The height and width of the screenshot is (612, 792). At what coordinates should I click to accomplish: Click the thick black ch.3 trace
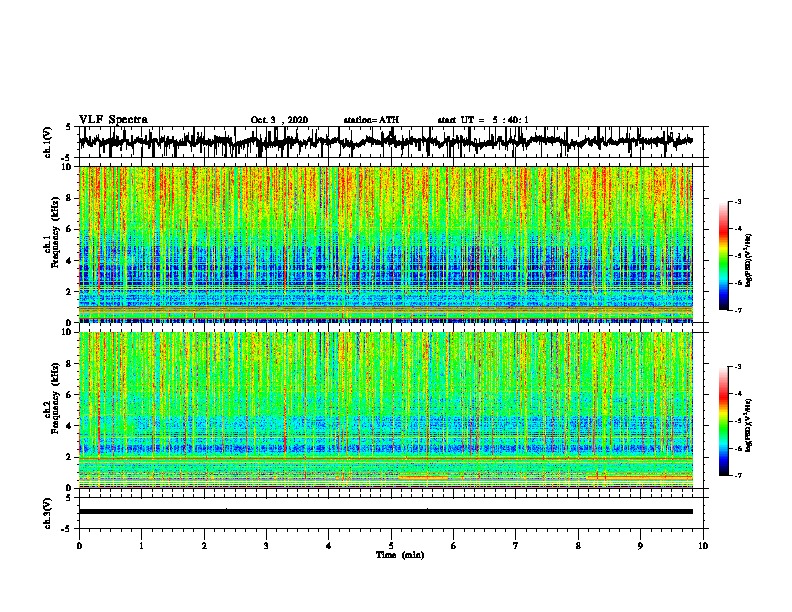pos(386,512)
